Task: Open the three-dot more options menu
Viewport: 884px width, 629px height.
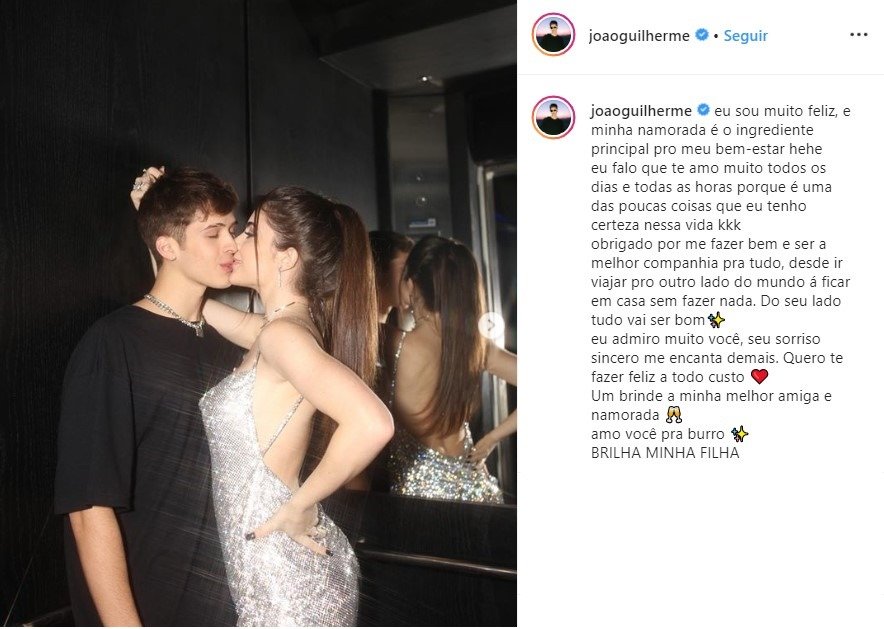Action: 858,35
